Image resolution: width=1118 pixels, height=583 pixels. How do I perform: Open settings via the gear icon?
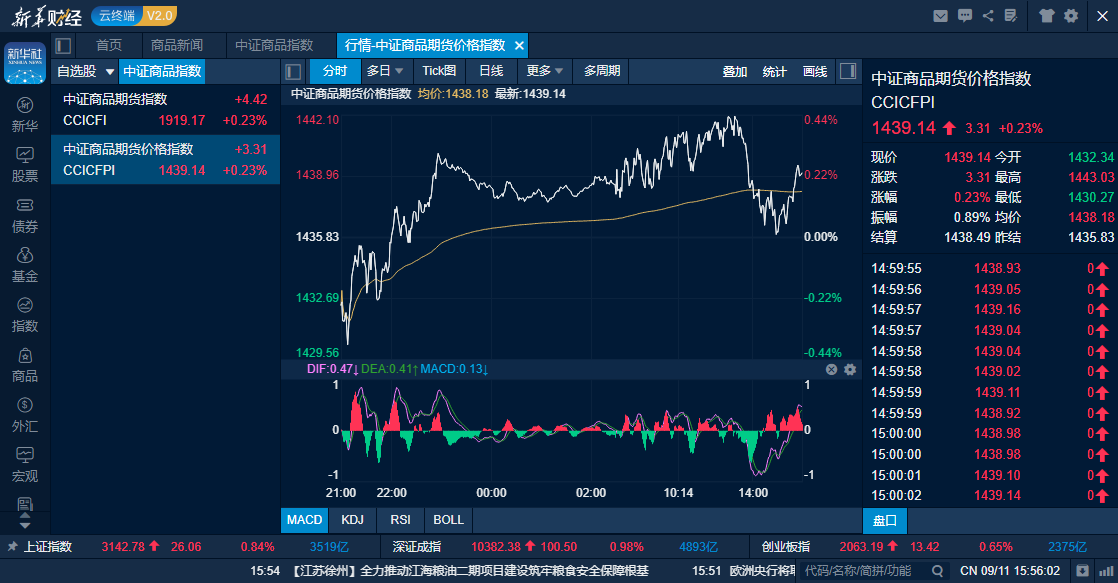pyautogui.click(x=1072, y=15)
